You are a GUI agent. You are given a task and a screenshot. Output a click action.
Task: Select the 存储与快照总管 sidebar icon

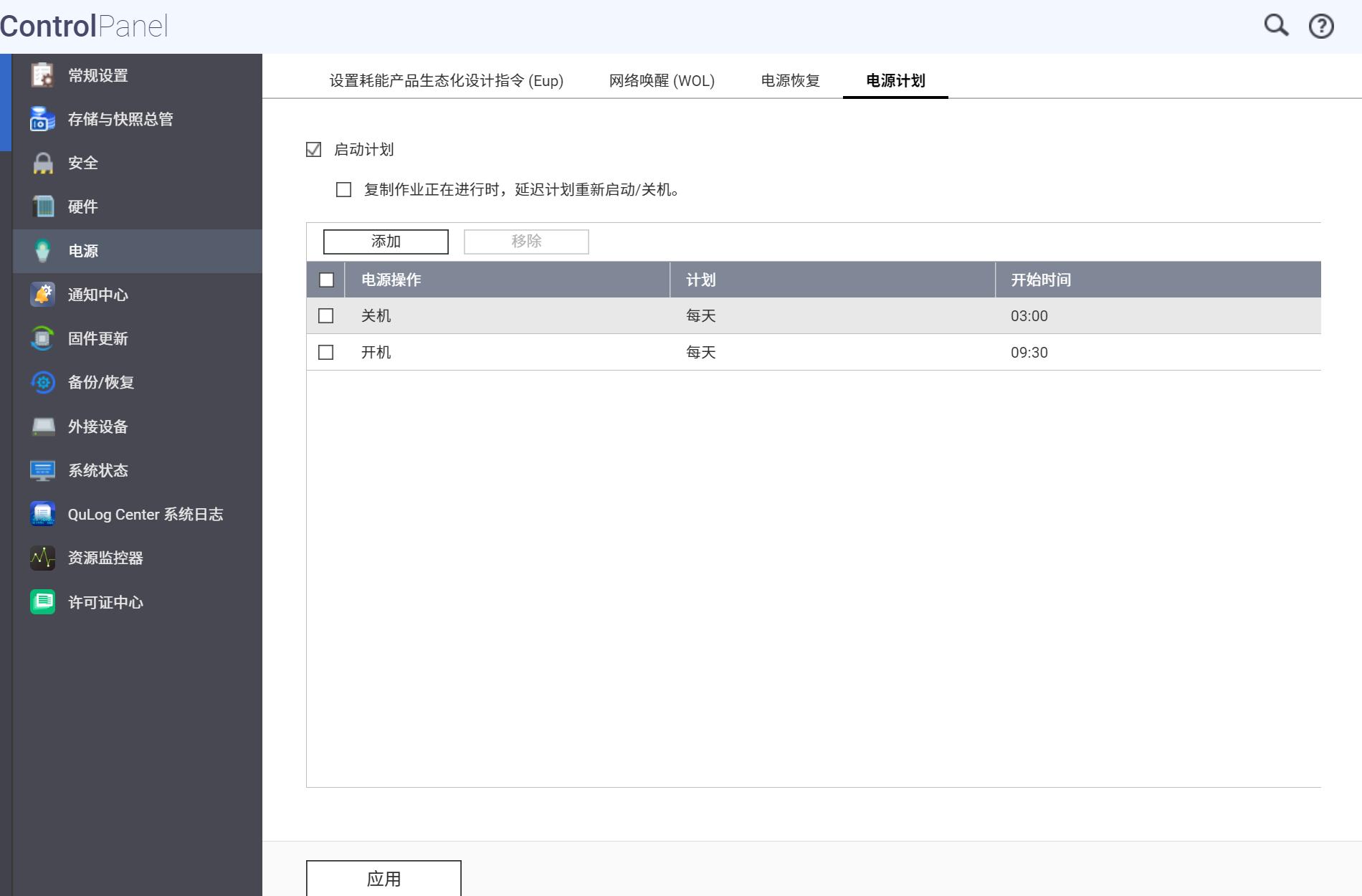pyautogui.click(x=42, y=119)
